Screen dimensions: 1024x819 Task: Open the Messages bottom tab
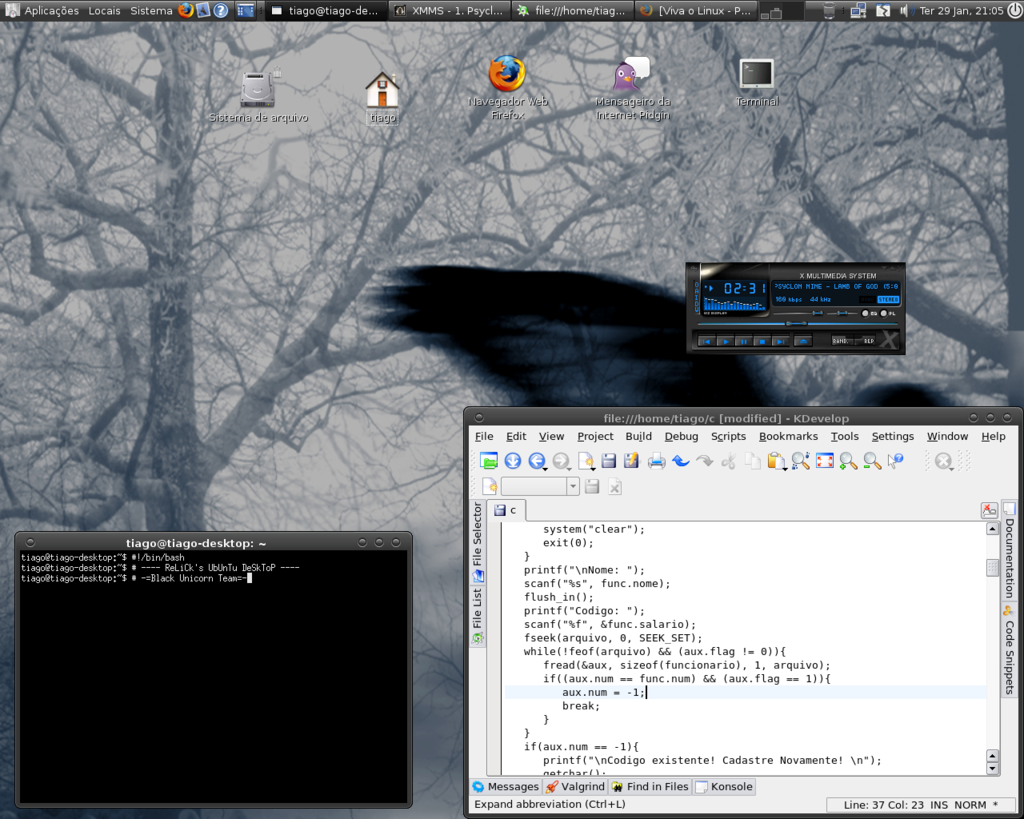[x=505, y=786]
